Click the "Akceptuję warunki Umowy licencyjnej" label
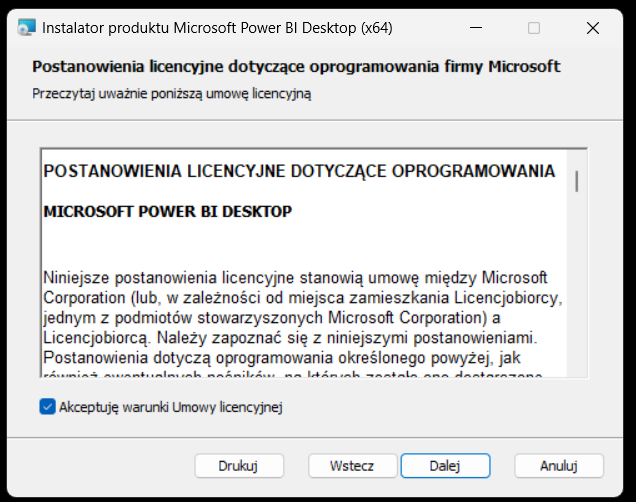 [171, 407]
